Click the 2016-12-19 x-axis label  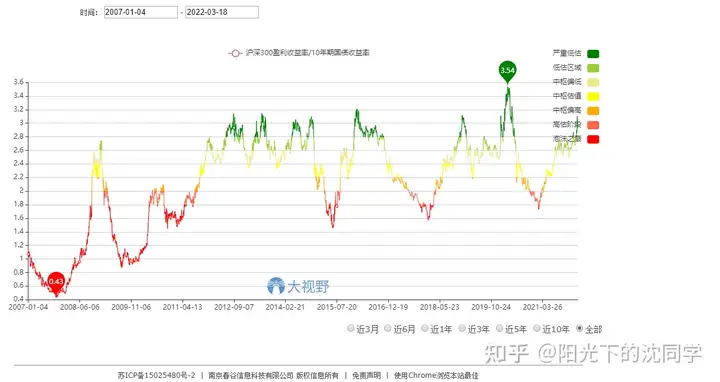pos(388,307)
